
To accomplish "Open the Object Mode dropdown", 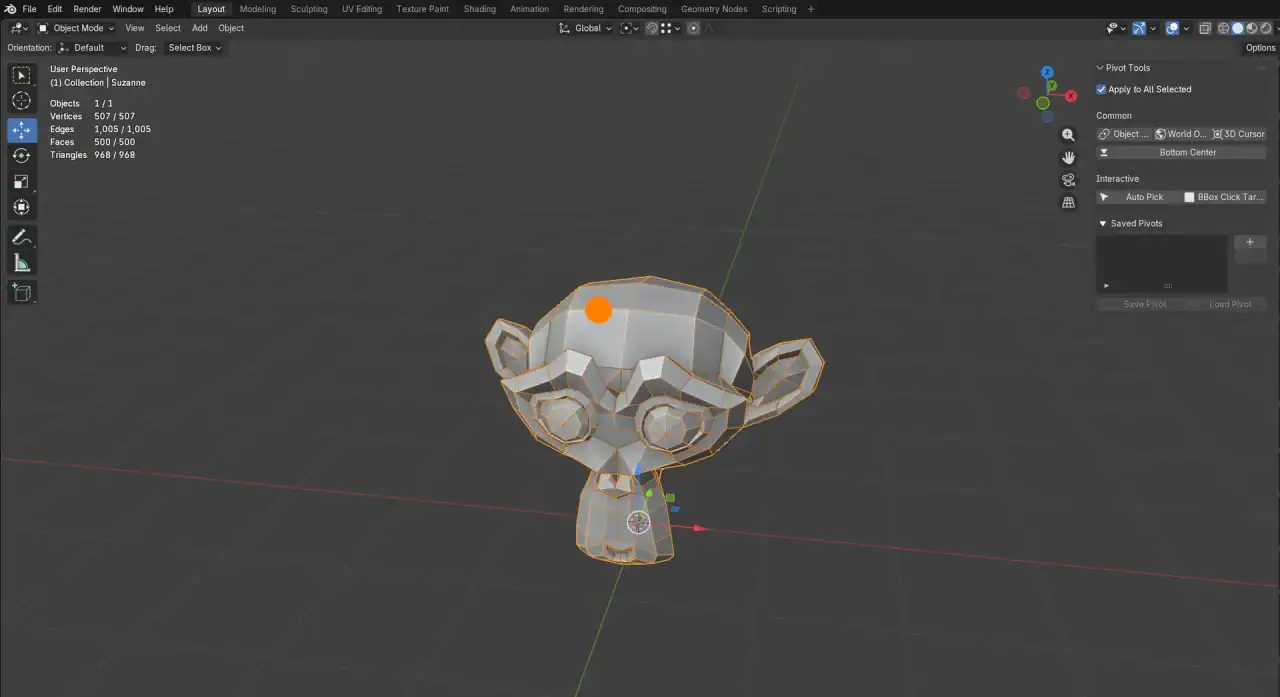I will point(76,28).
